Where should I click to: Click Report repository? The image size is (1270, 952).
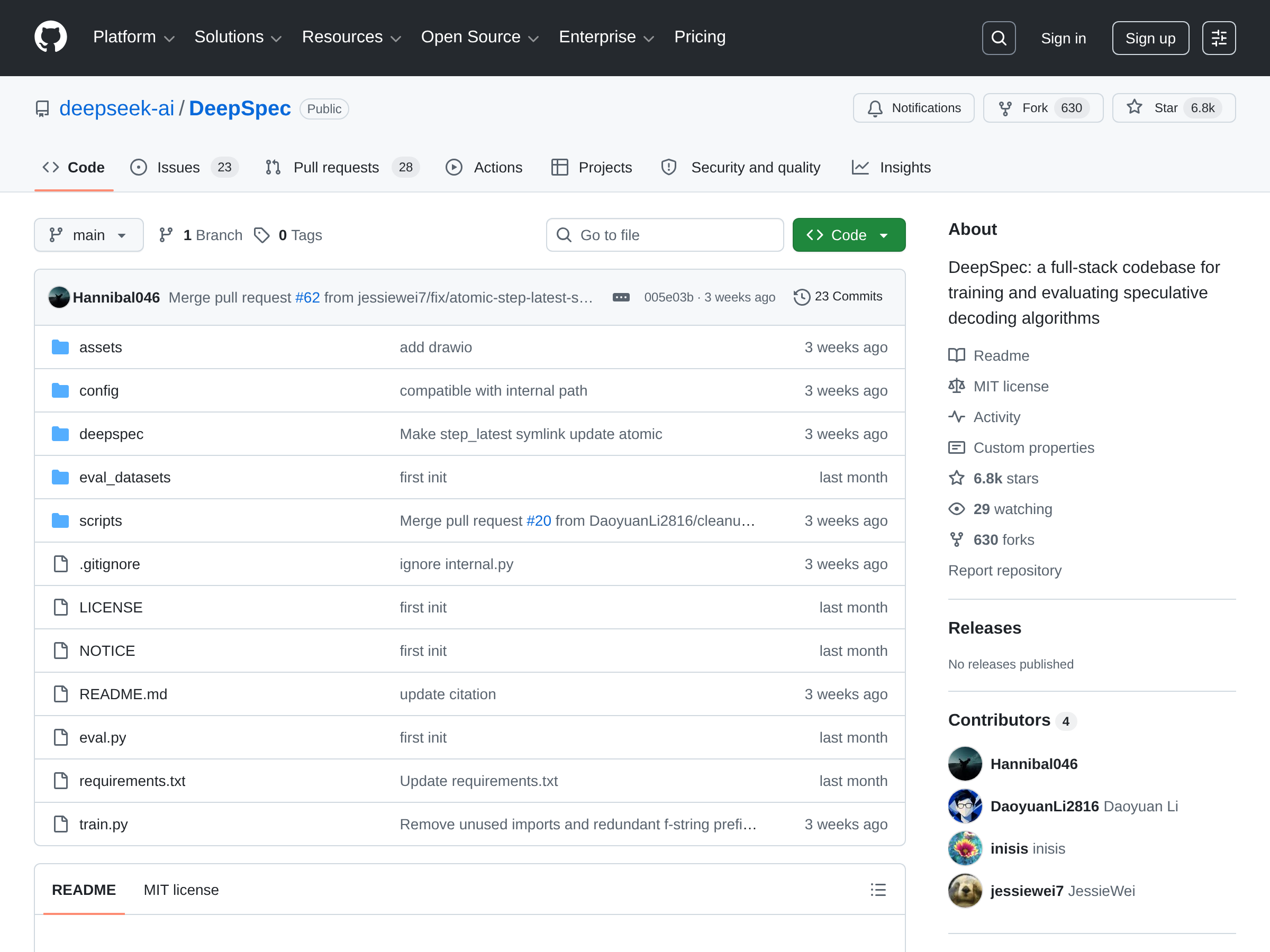(1005, 570)
